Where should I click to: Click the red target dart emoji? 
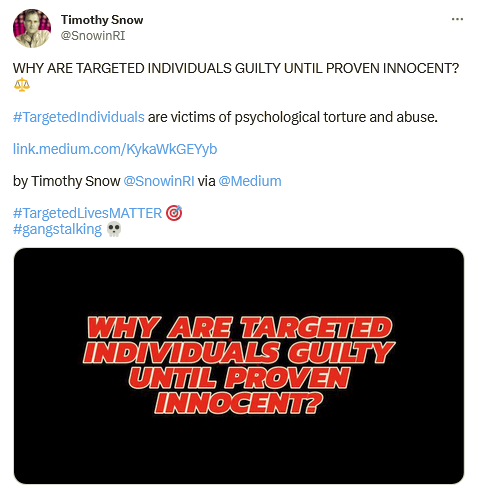[174, 213]
